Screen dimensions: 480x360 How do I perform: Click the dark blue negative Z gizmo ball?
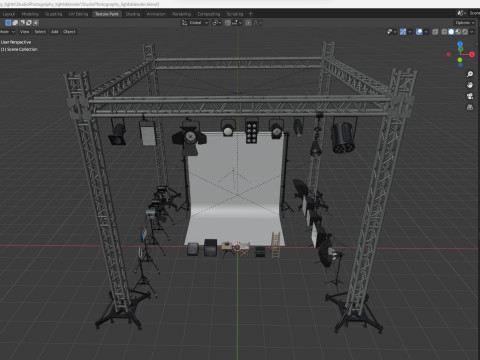[460, 65]
